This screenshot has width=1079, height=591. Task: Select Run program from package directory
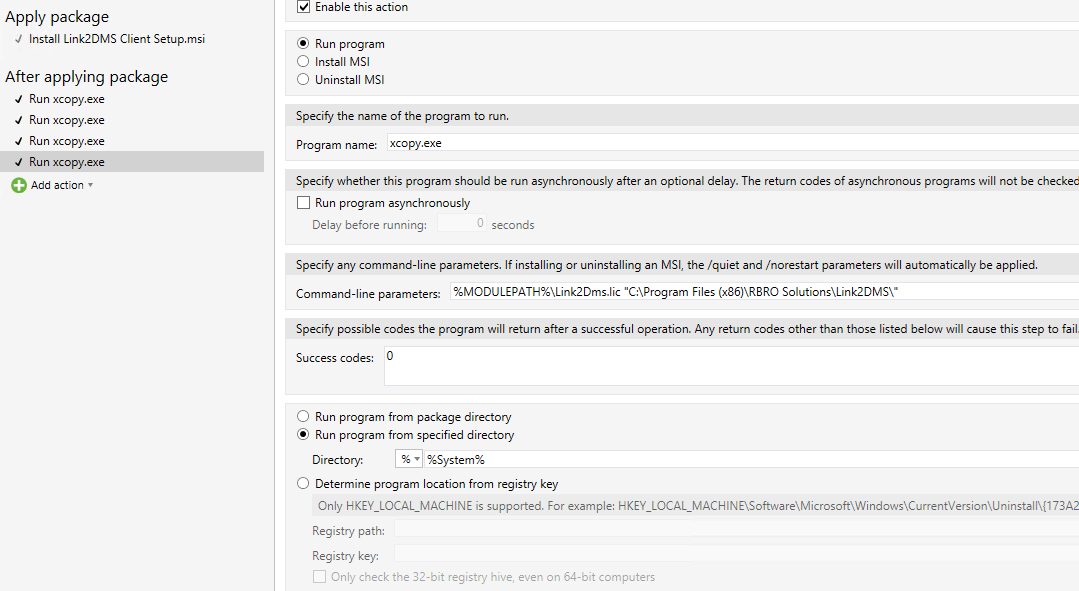click(x=303, y=416)
